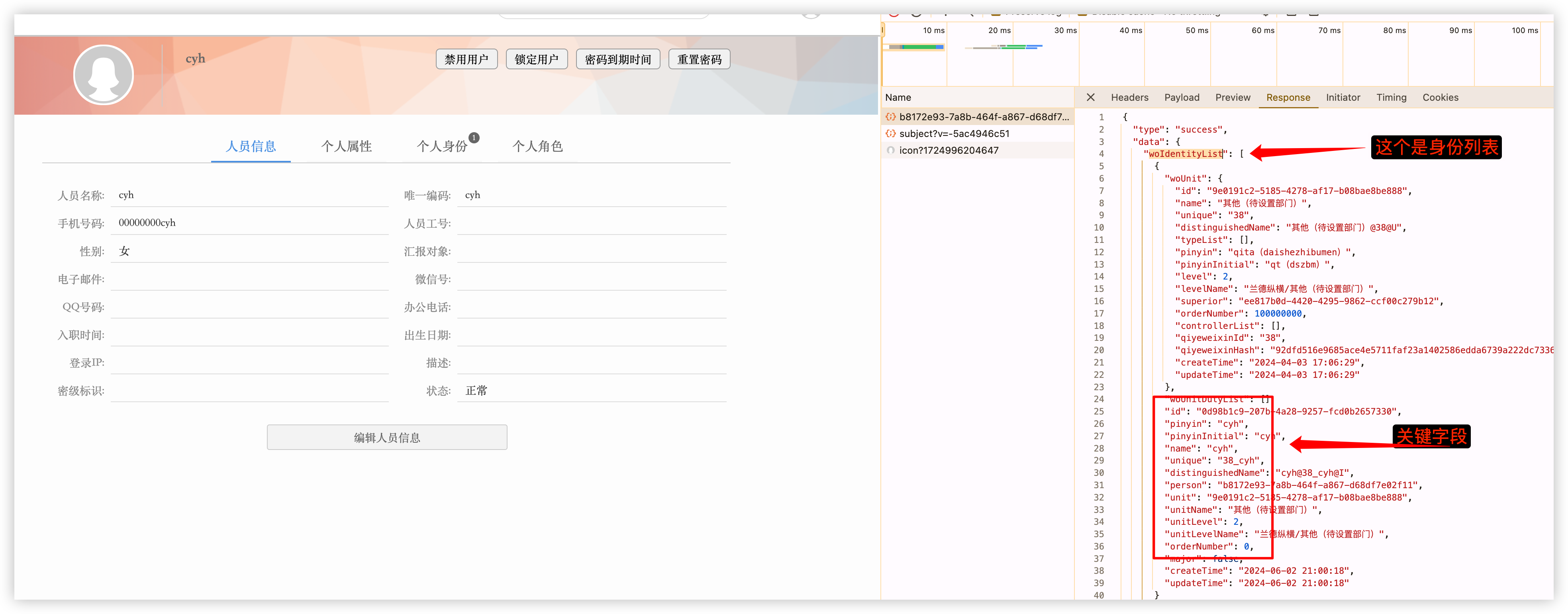
Task: Click the 重置密码 button
Action: [699, 60]
